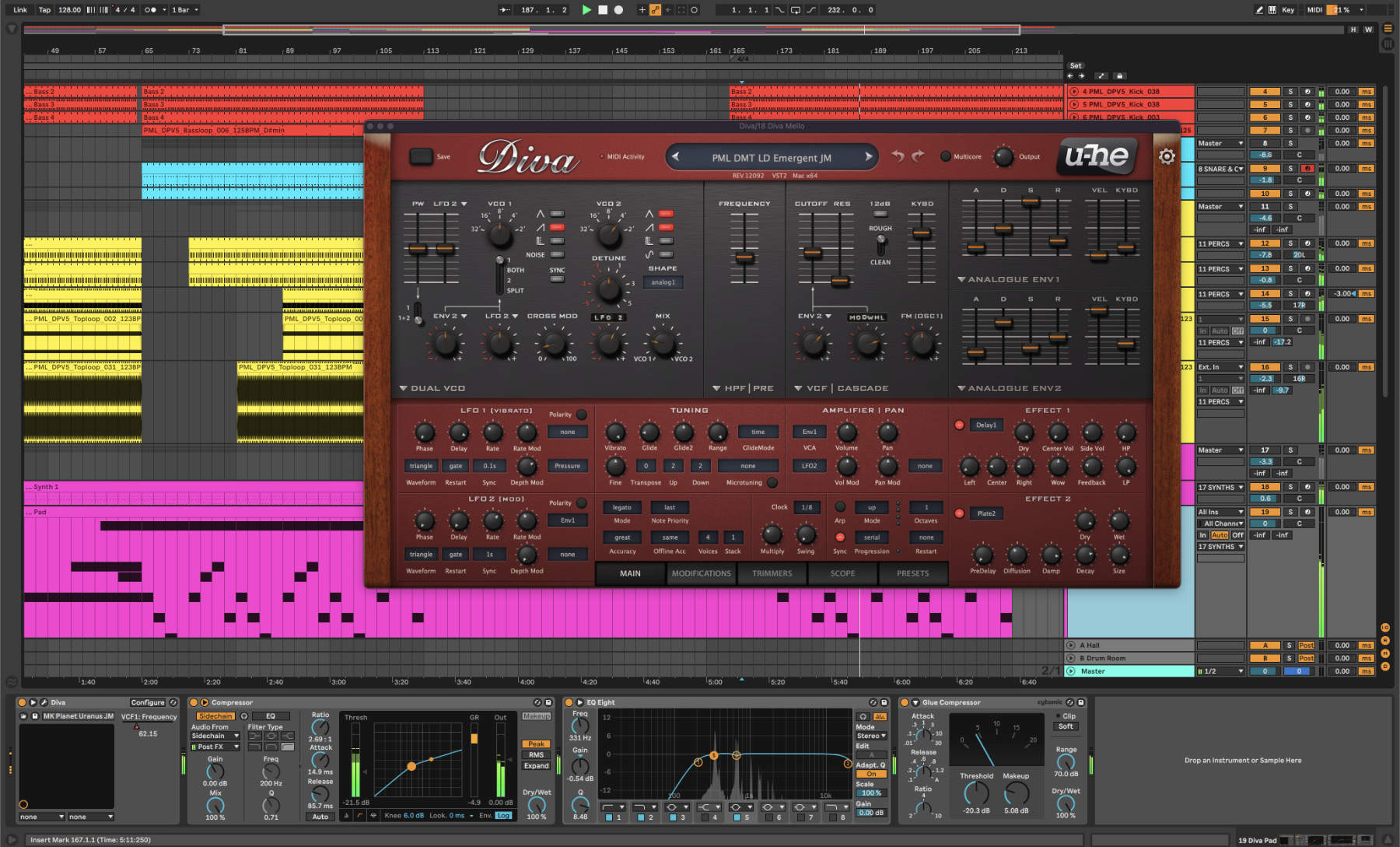Hot-swap the Compressor preset icon
Screen dimensions: 1400x847
point(538,702)
